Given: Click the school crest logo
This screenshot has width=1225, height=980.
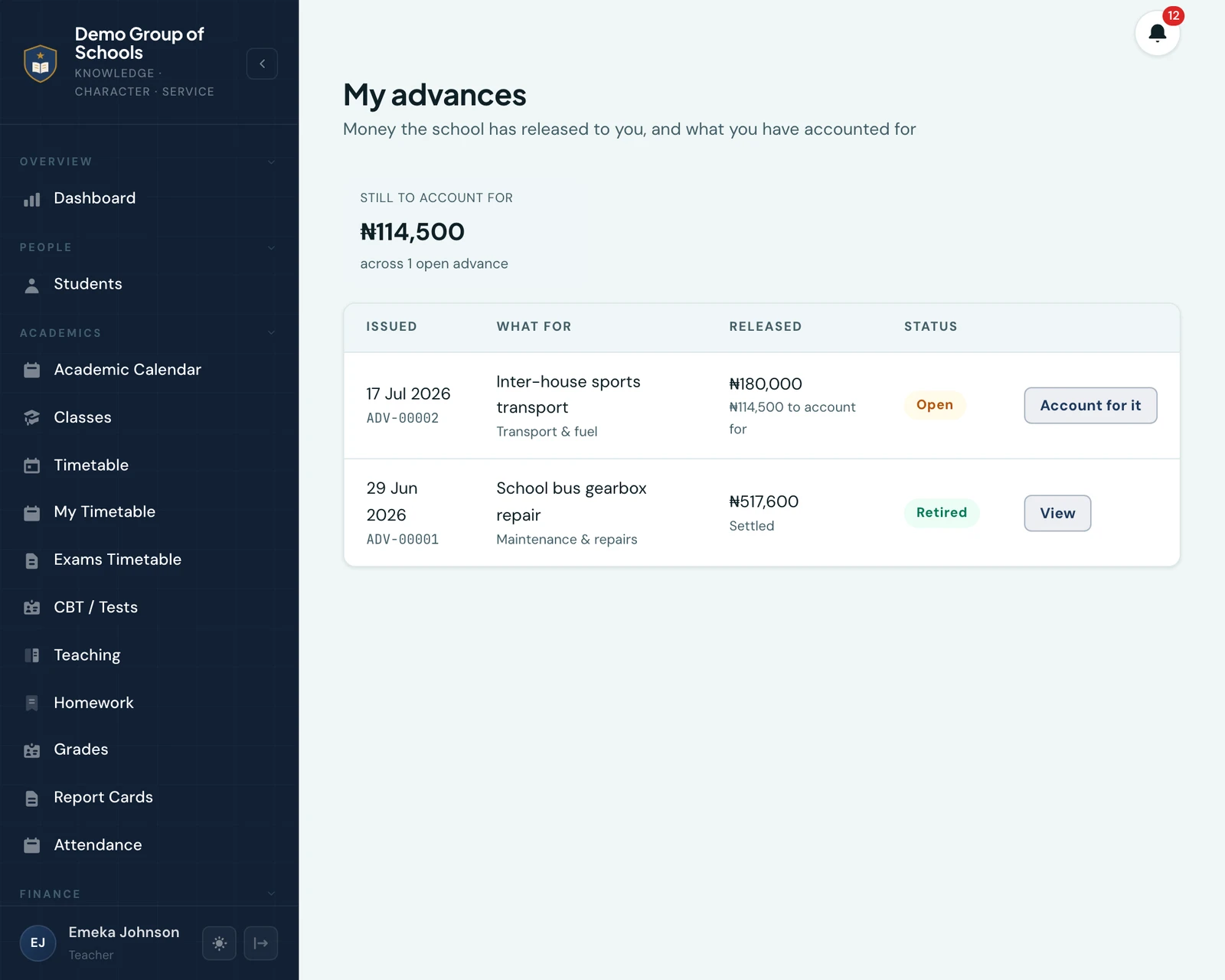Looking at the screenshot, I should pos(41,63).
